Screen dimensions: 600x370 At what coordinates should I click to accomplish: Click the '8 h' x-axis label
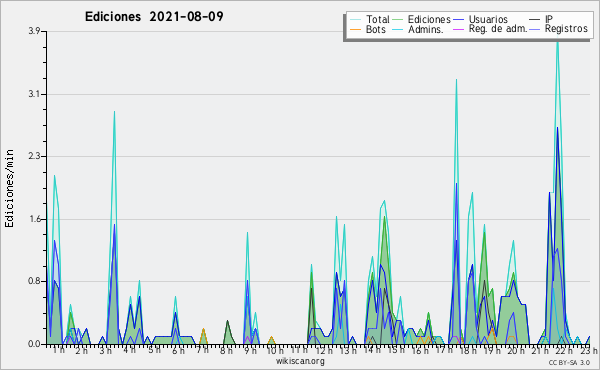point(226,350)
